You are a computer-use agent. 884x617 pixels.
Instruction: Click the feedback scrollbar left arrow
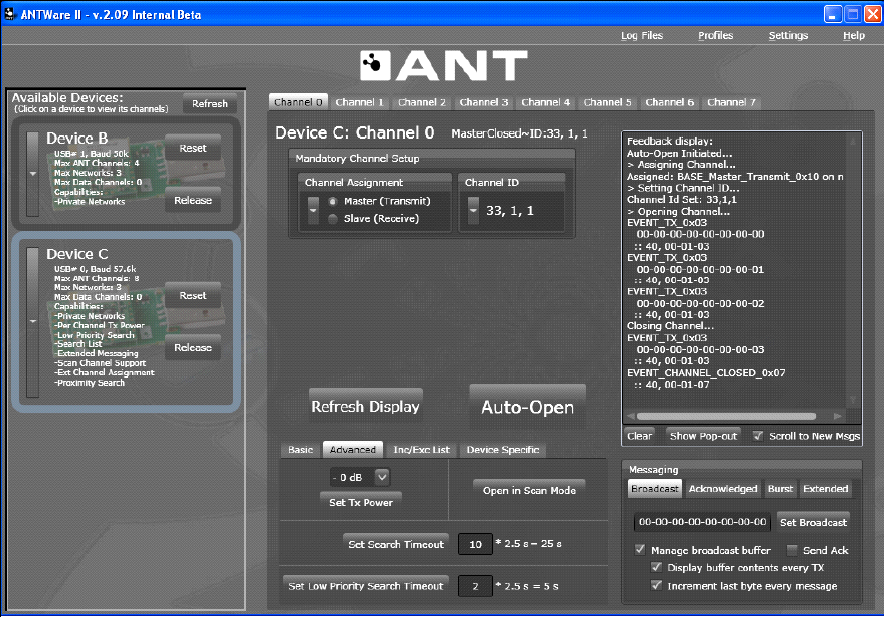tap(630, 416)
